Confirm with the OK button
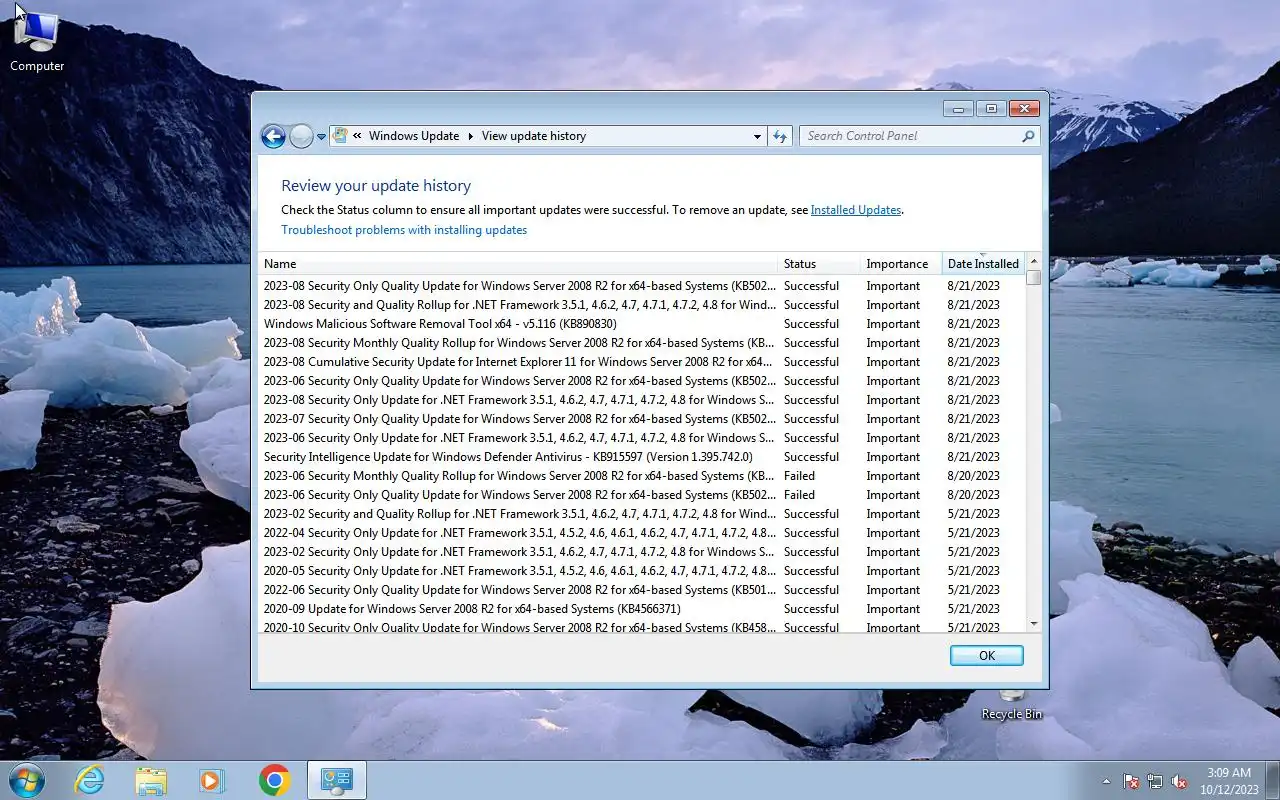 (987, 655)
